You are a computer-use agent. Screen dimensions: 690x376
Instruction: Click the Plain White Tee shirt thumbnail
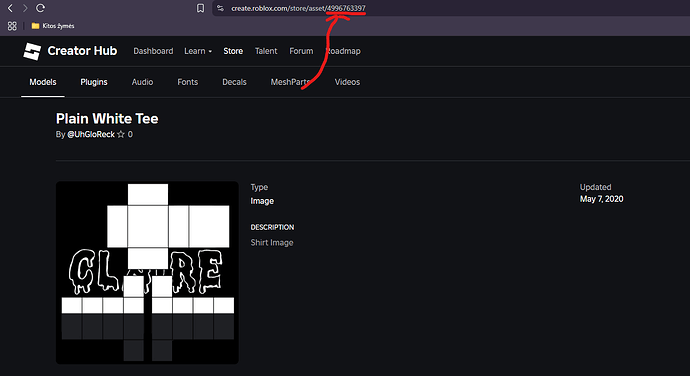coord(147,273)
